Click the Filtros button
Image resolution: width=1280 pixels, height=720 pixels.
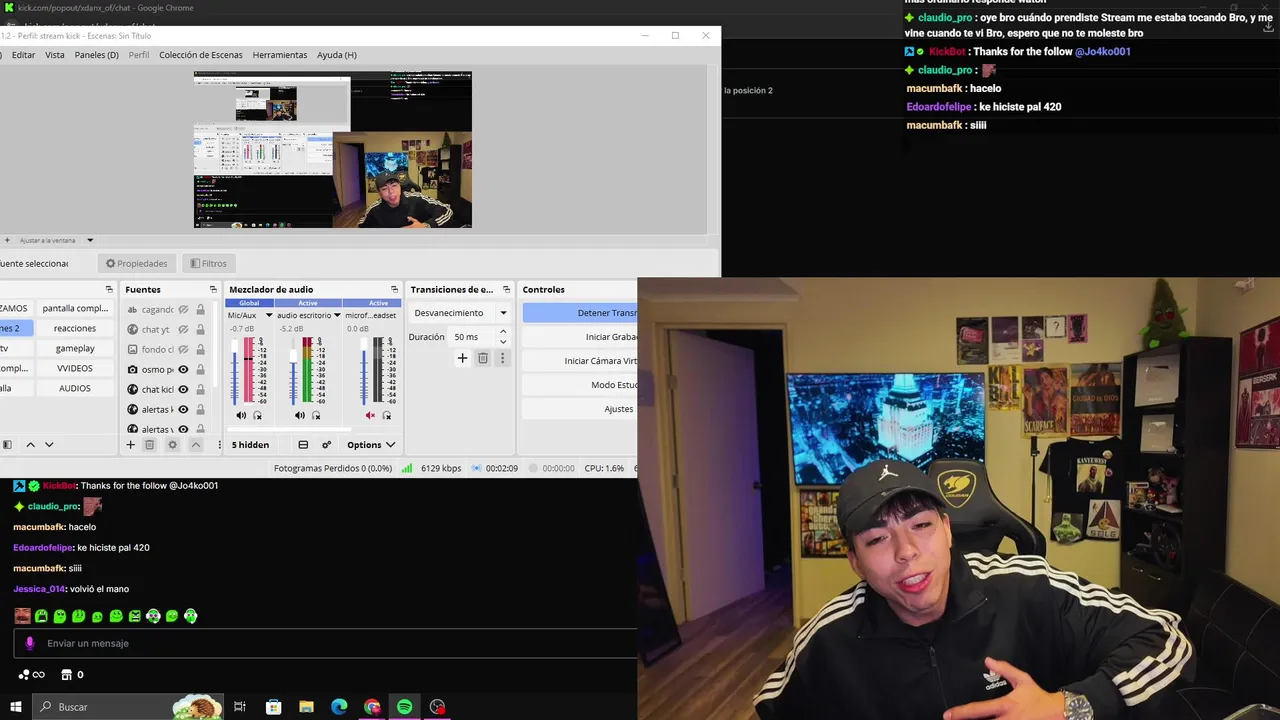208,264
